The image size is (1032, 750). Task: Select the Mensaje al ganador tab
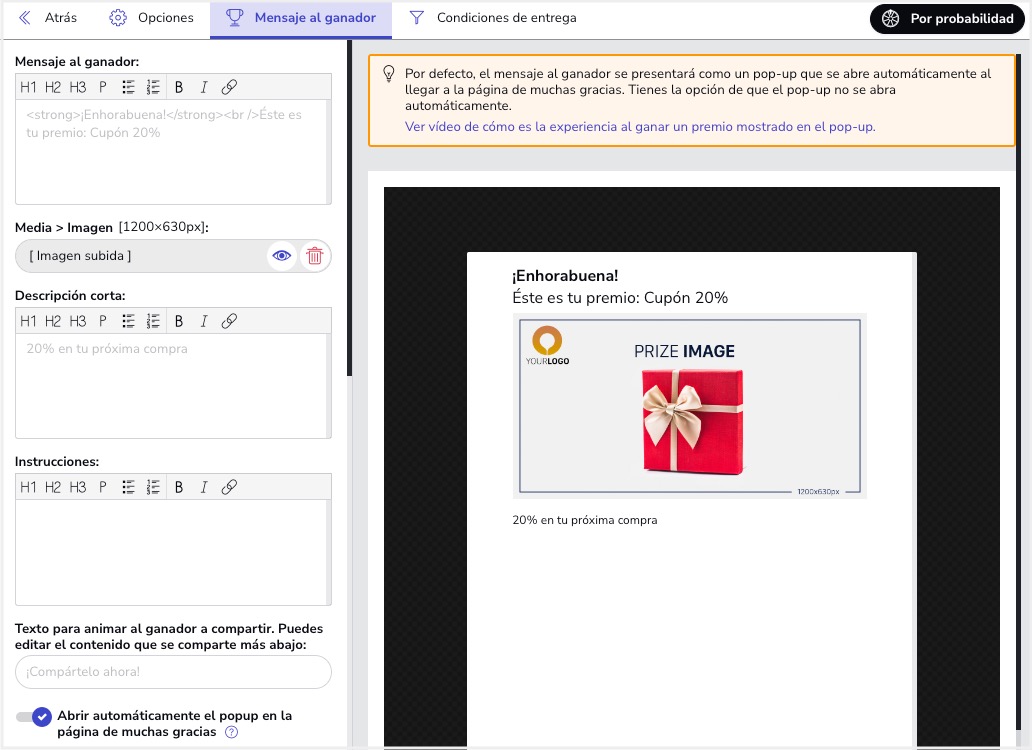click(301, 18)
